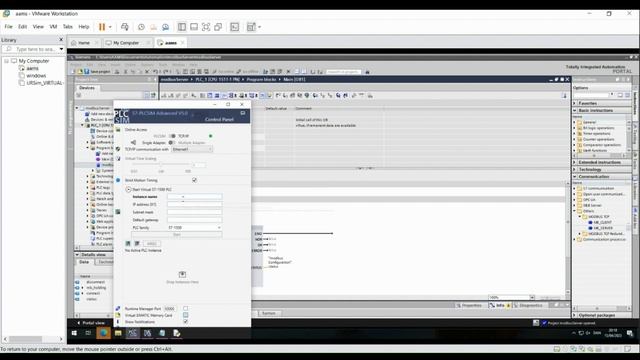640x360 pixels.
Task: Open the Windows Start menu in the VM
Action: [74, 333]
